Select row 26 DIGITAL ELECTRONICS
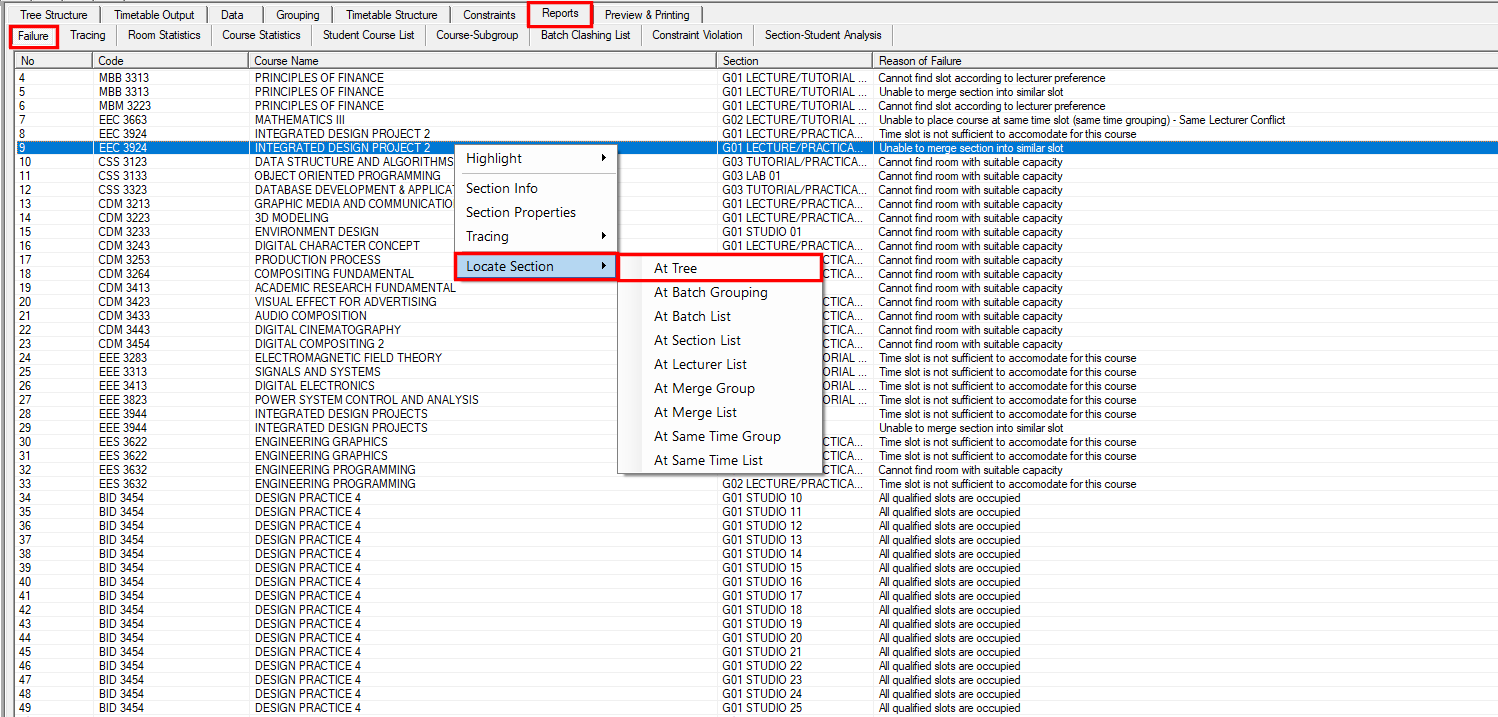Viewport: 1498px width, 717px height. pos(756,386)
